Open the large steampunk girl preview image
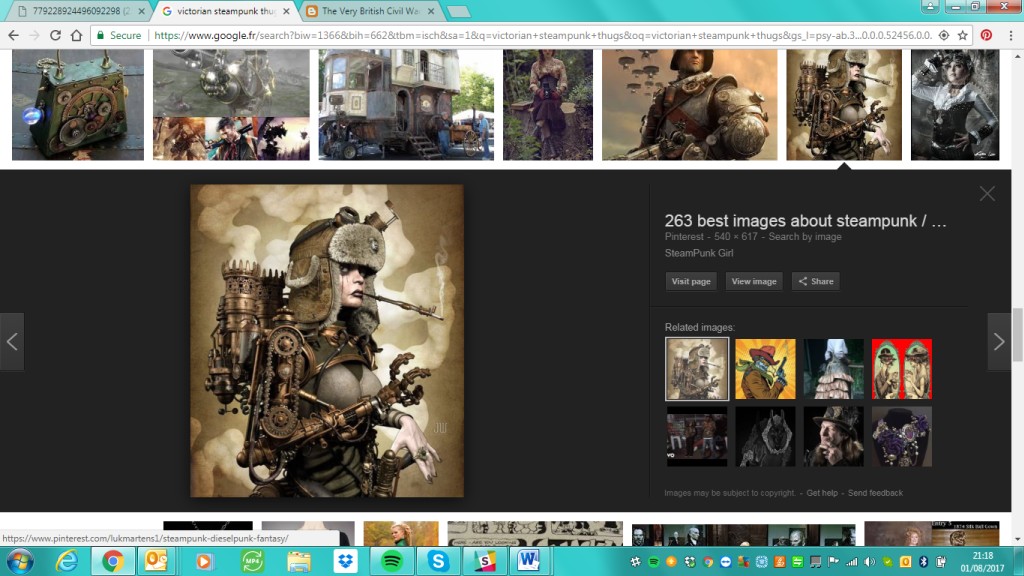Screen dimensions: 1024x576 pos(327,340)
